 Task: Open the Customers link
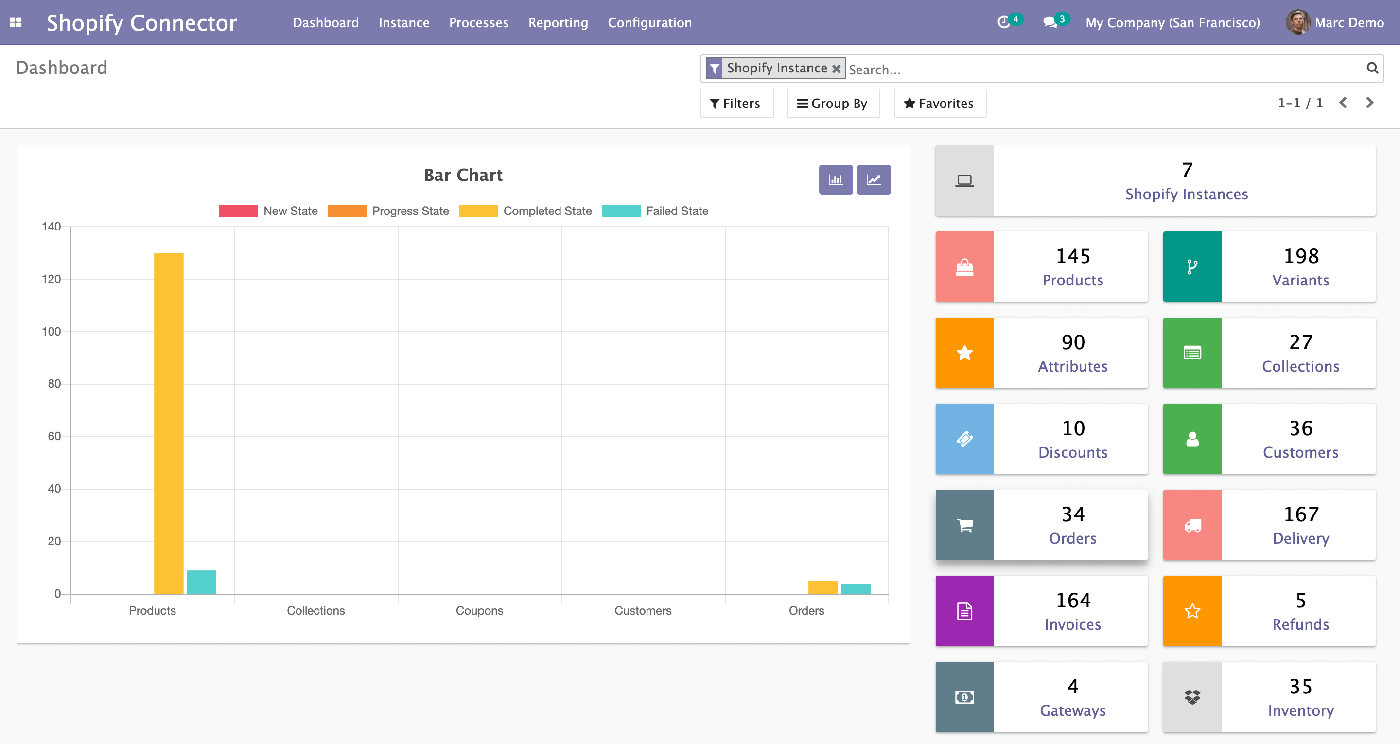coord(1301,452)
